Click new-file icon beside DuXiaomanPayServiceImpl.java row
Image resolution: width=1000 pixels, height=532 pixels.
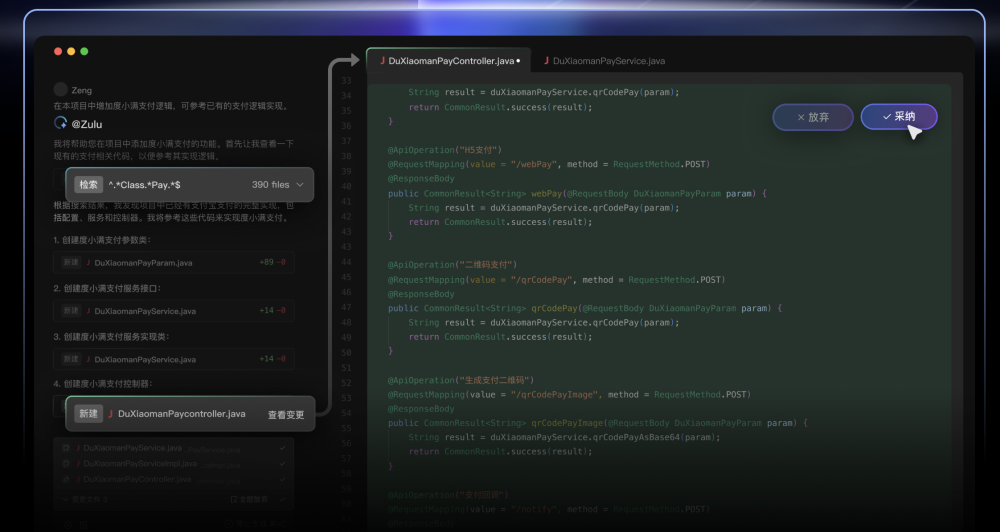[66, 464]
